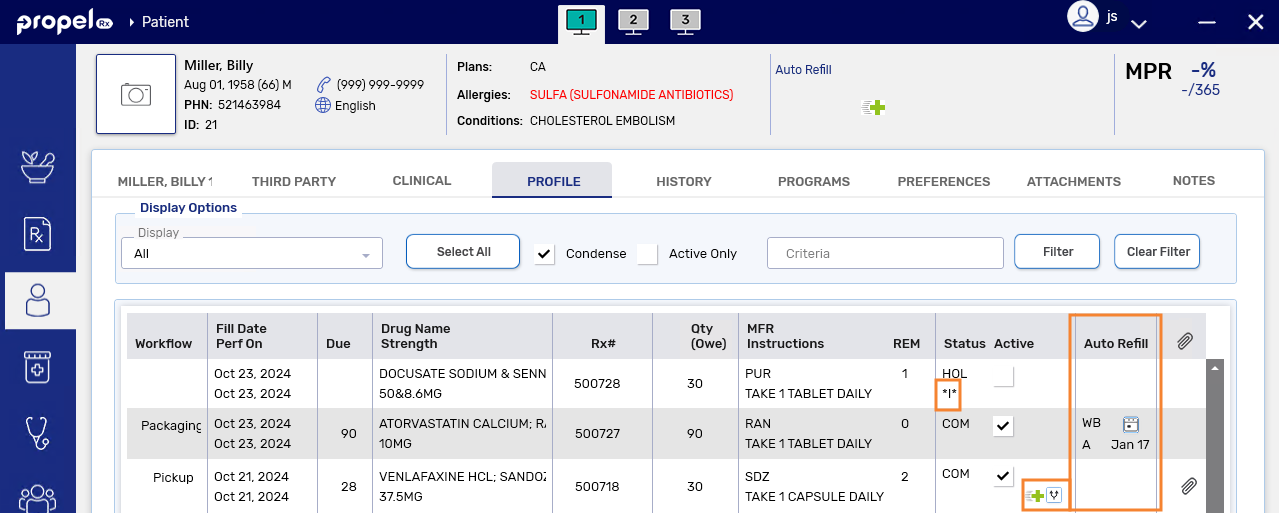Click the patient photo camera placeholder
The image size is (1279, 513).
136,94
